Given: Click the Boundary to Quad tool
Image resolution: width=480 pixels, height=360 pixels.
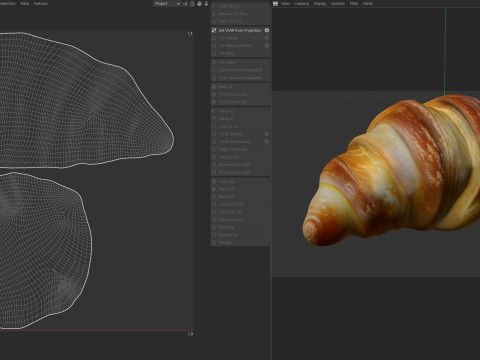Looking at the screenshot, I should click(x=240, y=172).
